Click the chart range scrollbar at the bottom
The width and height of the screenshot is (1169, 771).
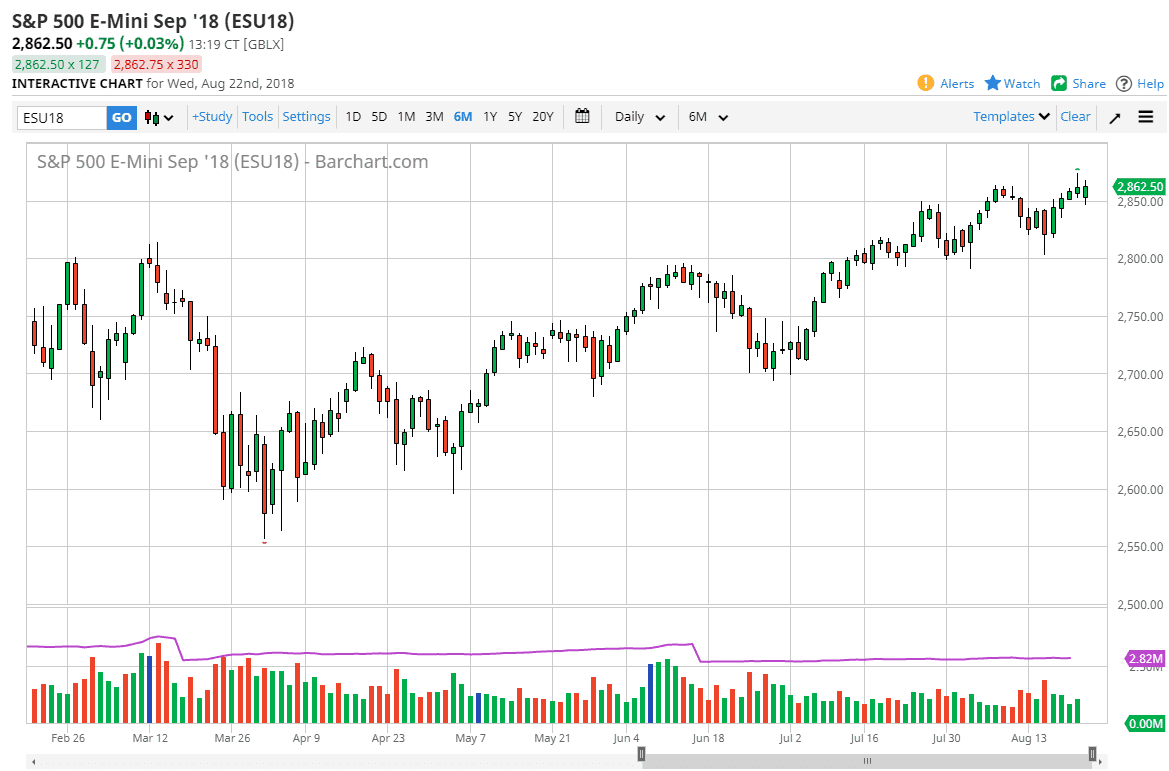[867, 760]
